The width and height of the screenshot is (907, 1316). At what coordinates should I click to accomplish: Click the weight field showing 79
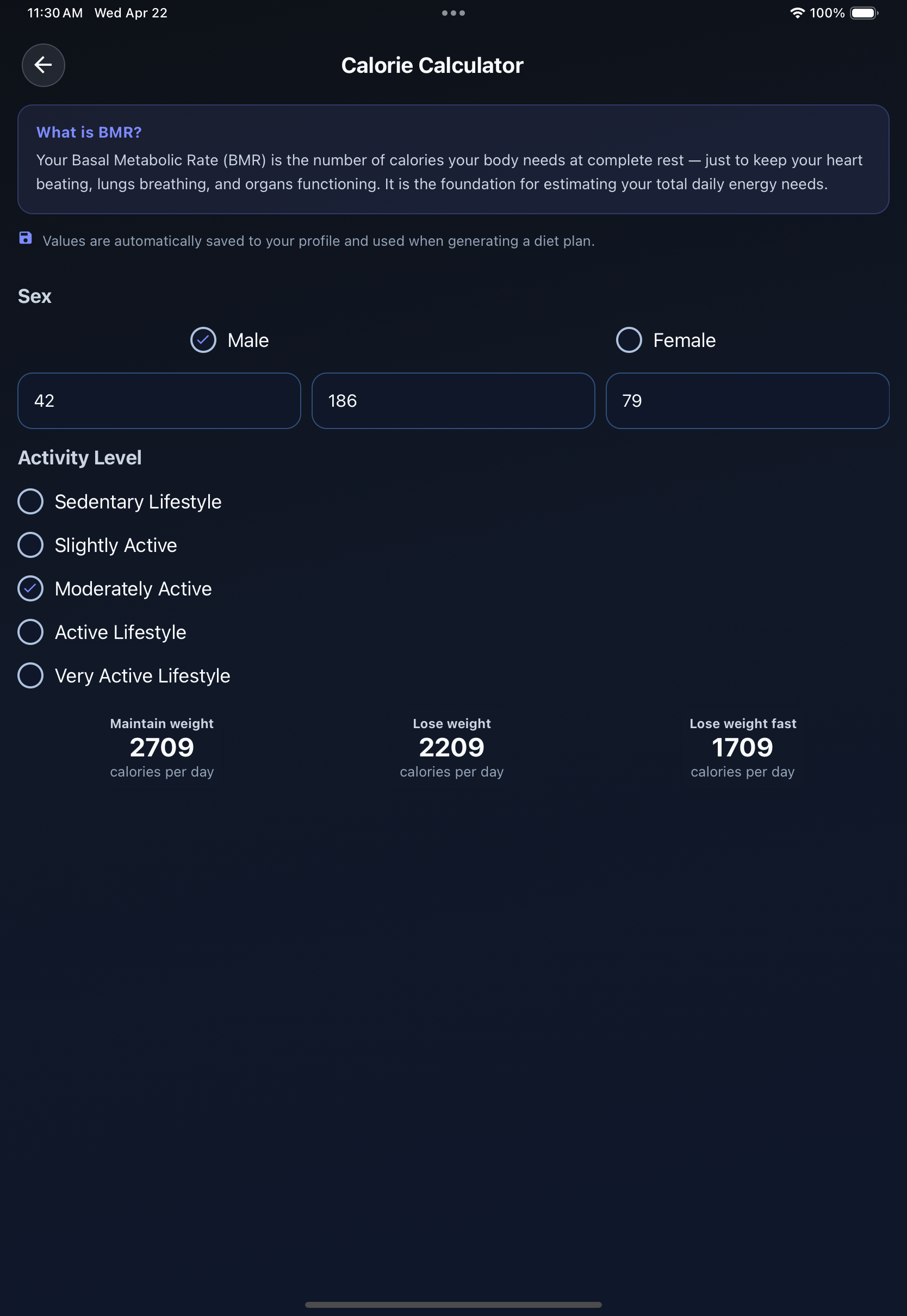[x=747, y=401]
